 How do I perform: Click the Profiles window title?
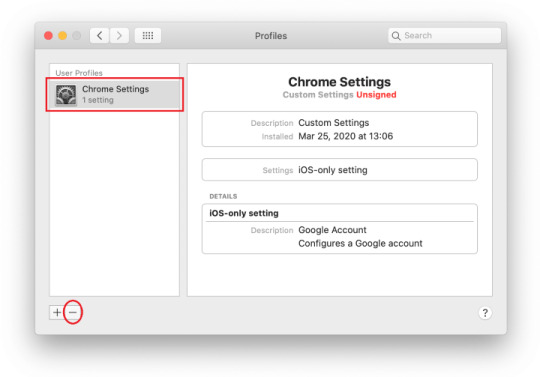tap(271, 36)
